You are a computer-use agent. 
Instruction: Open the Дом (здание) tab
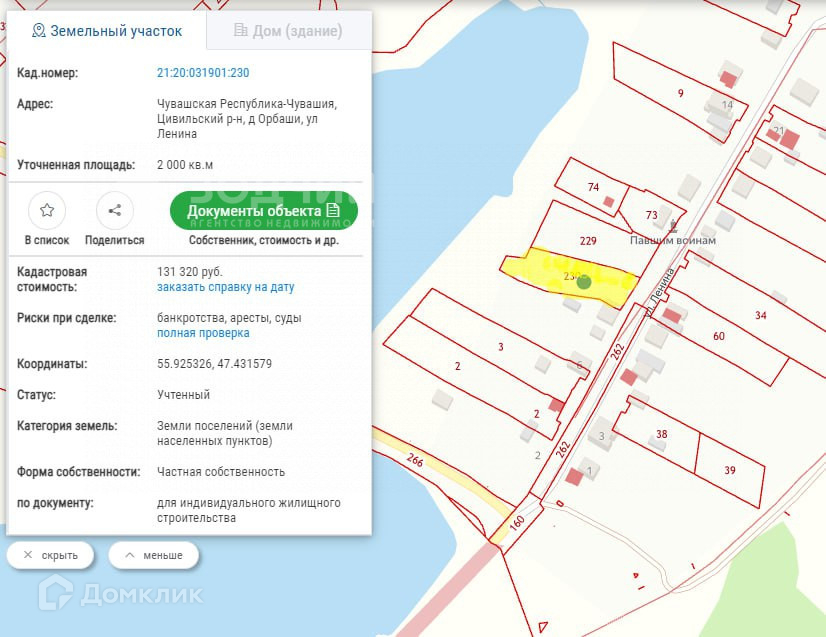coord(289,31)
